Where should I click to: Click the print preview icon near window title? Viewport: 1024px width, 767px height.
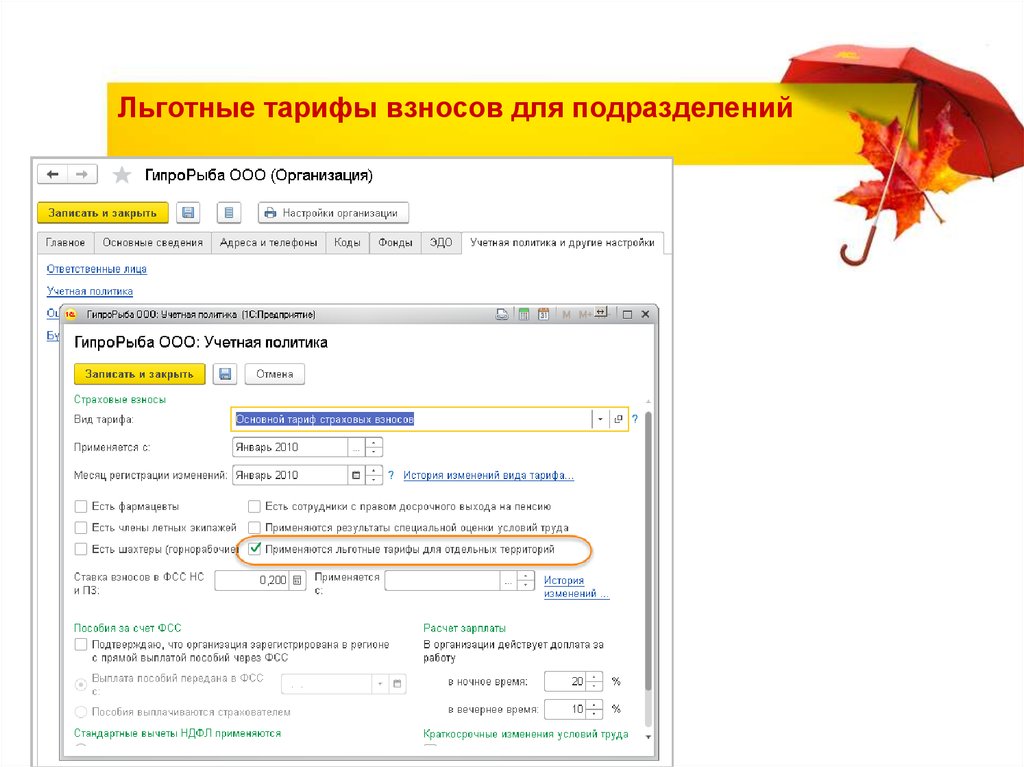click(500, 313)
